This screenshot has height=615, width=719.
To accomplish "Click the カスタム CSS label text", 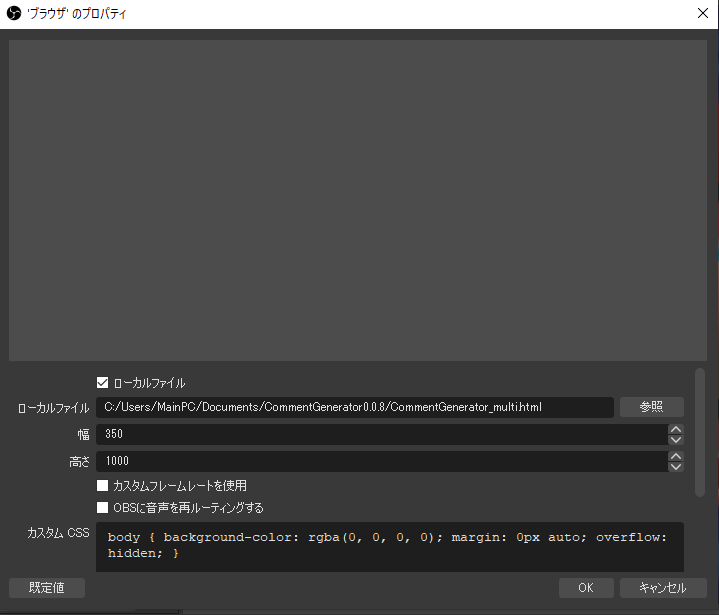I will click(x=58, y=532).
